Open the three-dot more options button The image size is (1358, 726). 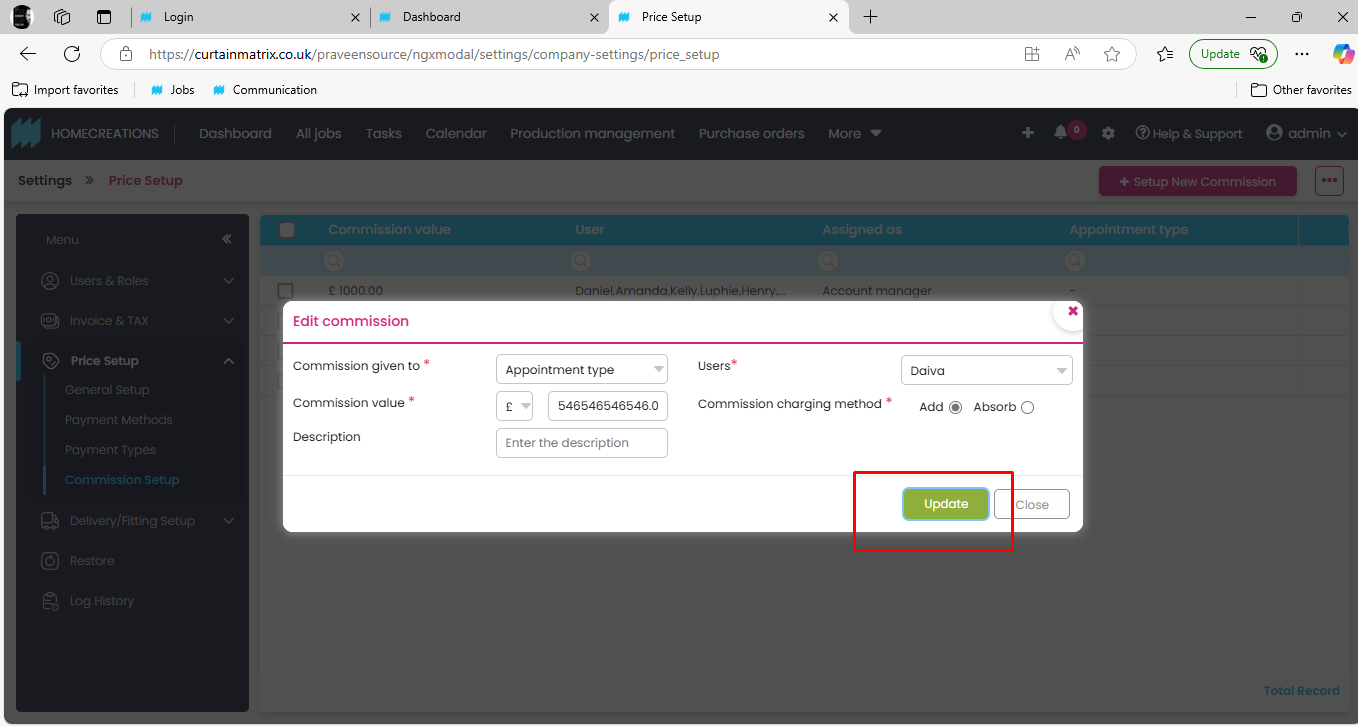point(1328,181)
